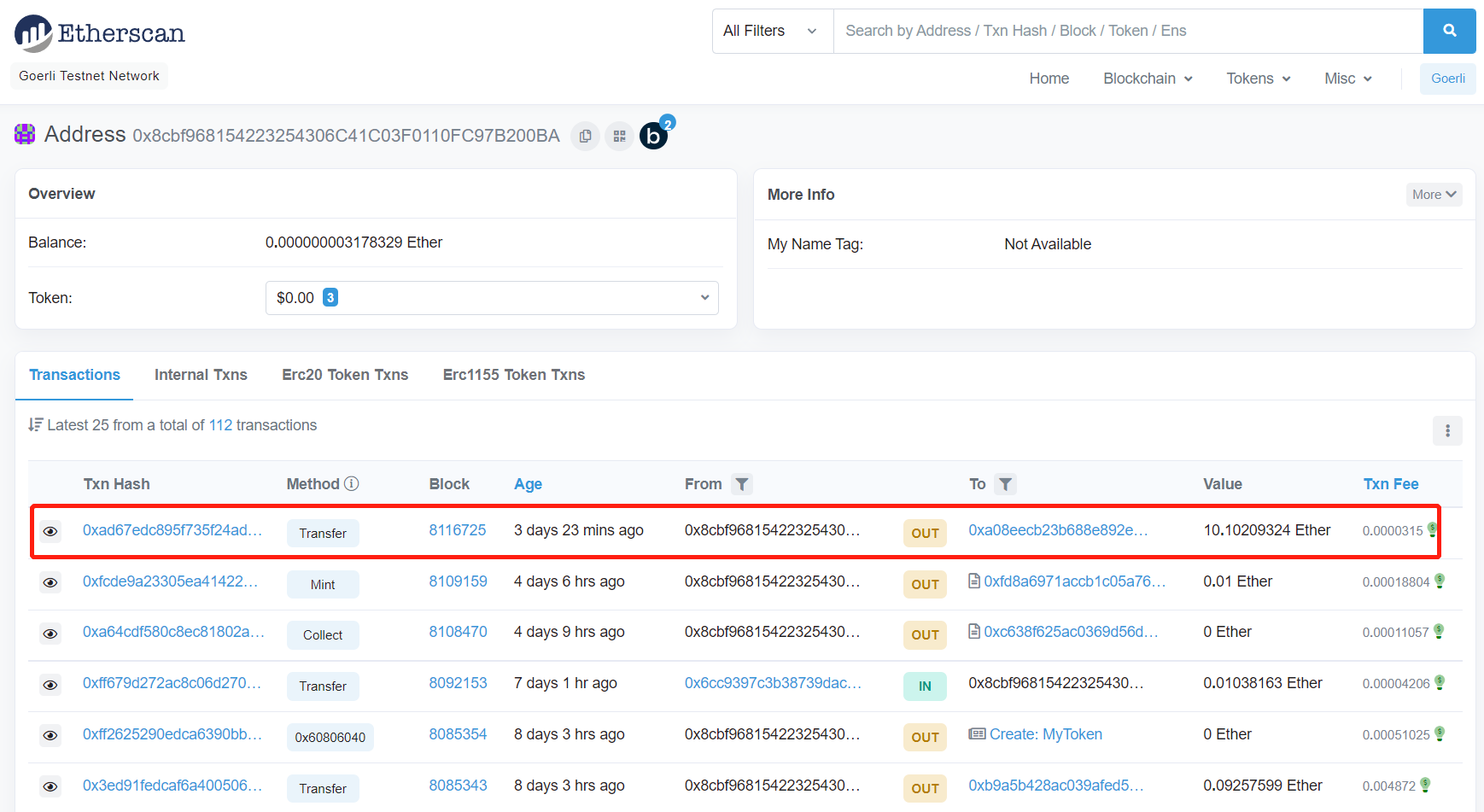Open block 8116725 link
This screenshot has width=1484, height=812.
tap(457, 530)
